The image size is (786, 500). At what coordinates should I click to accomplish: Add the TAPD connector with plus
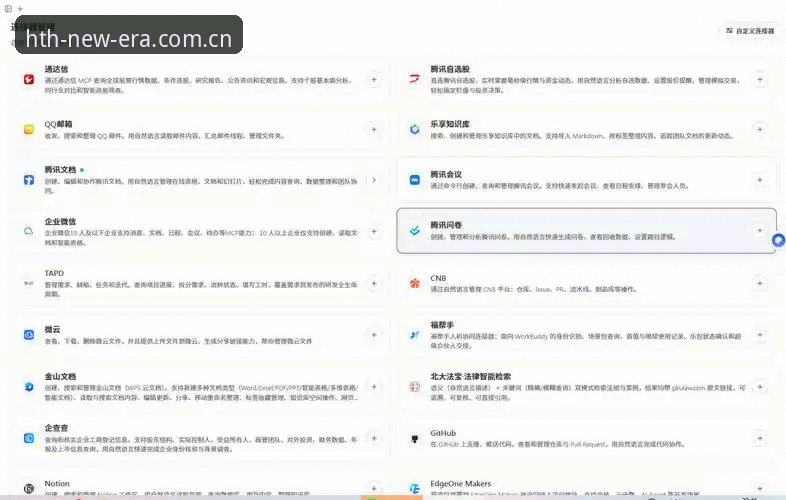[374, 283]
